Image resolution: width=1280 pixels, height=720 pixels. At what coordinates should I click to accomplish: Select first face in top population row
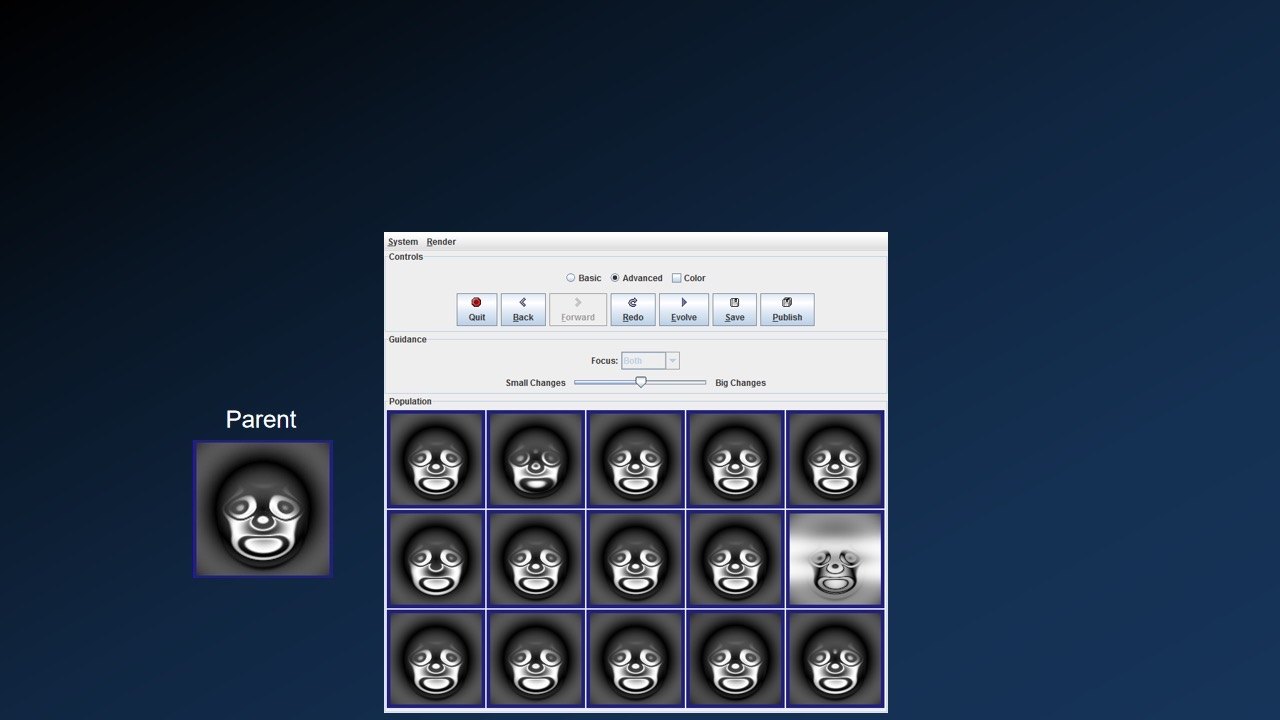[x=436, y=459]
